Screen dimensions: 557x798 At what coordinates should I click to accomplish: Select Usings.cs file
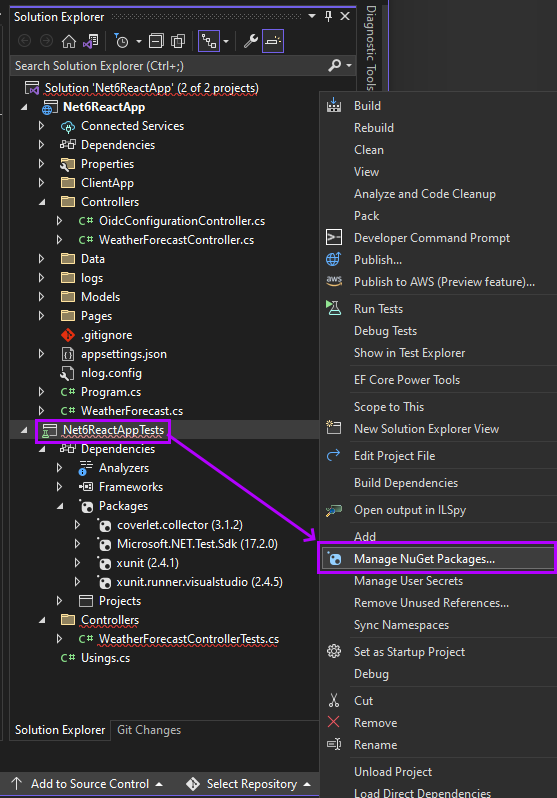tap(105, 658)
